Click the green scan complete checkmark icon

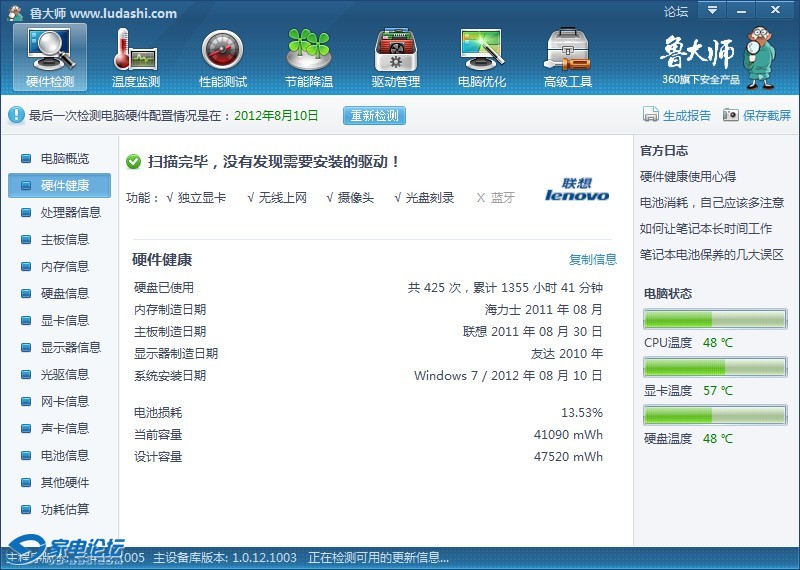tap(133, 162)
